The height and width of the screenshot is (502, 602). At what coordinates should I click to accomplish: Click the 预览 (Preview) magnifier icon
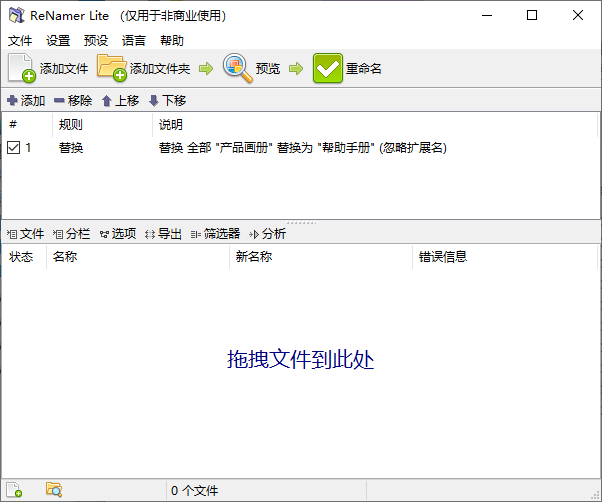(x=238, y=68)
